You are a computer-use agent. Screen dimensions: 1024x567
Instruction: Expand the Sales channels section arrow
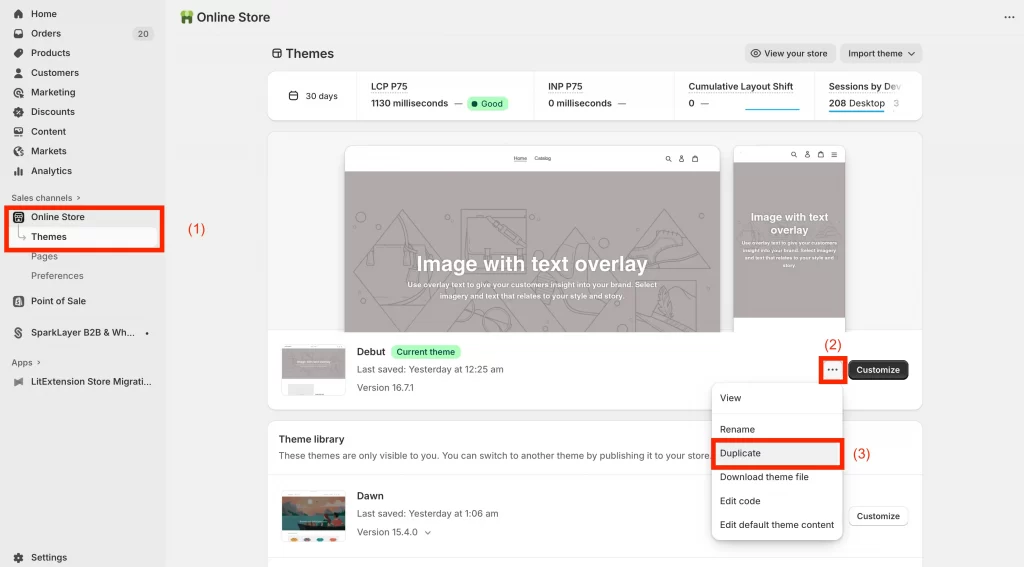[x=78, y=198]
